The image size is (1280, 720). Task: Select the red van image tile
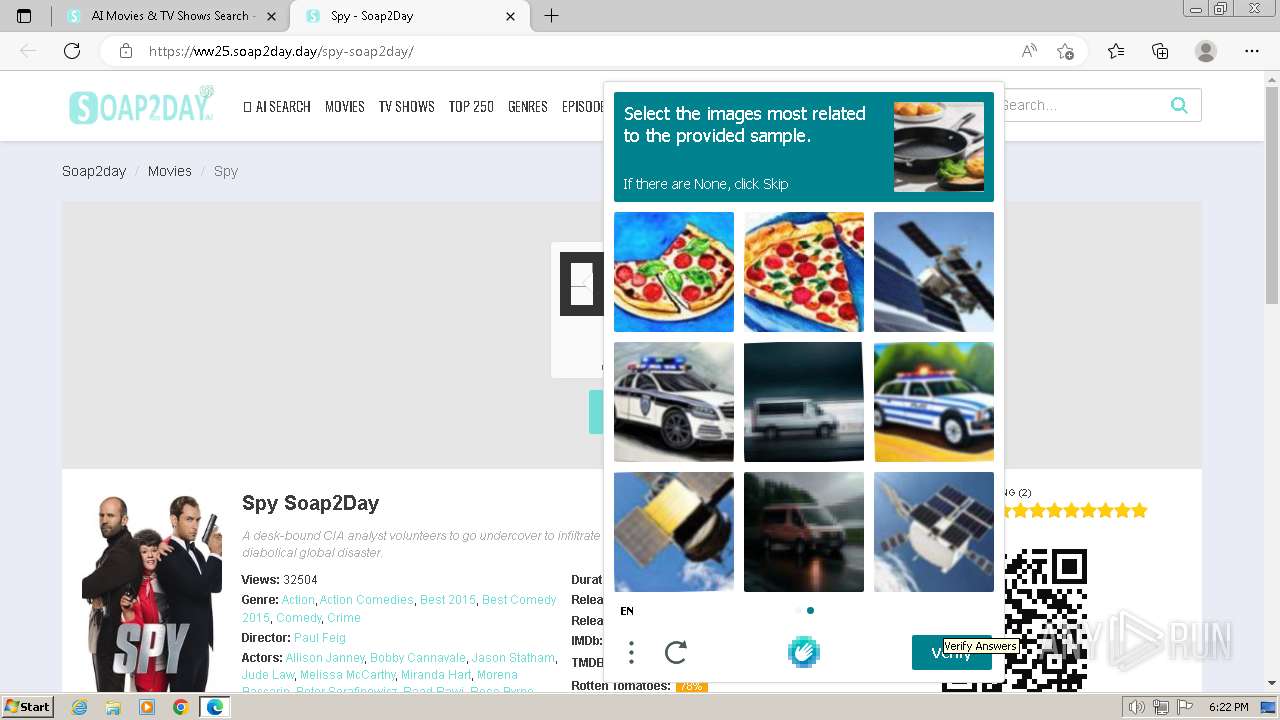pyautogui.click(x=804, y=532)
